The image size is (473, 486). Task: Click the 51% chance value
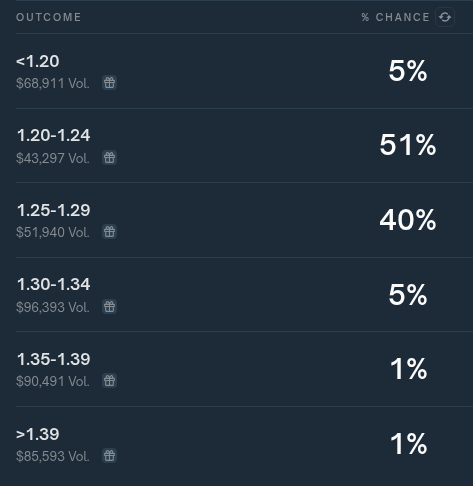click(408, 145)
